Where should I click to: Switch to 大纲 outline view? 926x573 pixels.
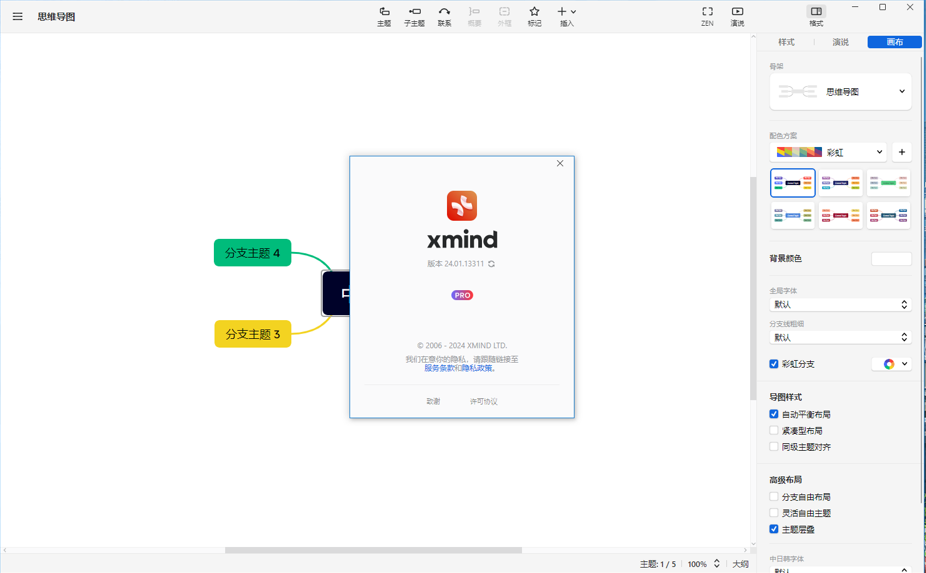point(741,564)
